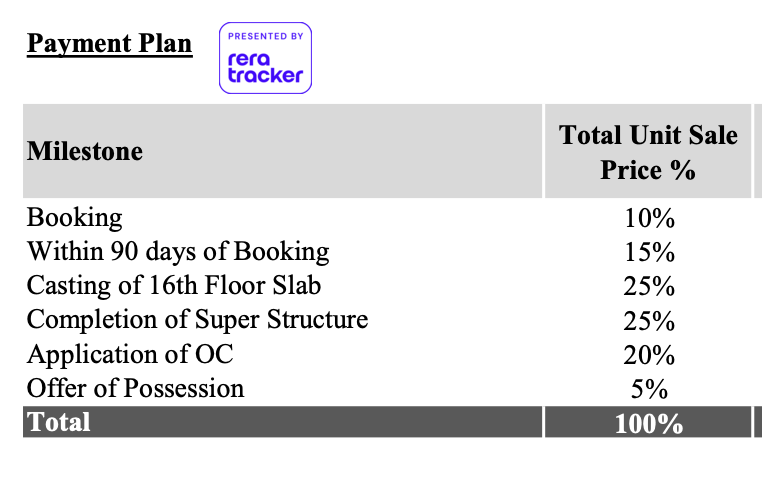Click the Total label in dark row
Image resolution: width=762 pixels, height=482 pixels.
tap(59, 422)
